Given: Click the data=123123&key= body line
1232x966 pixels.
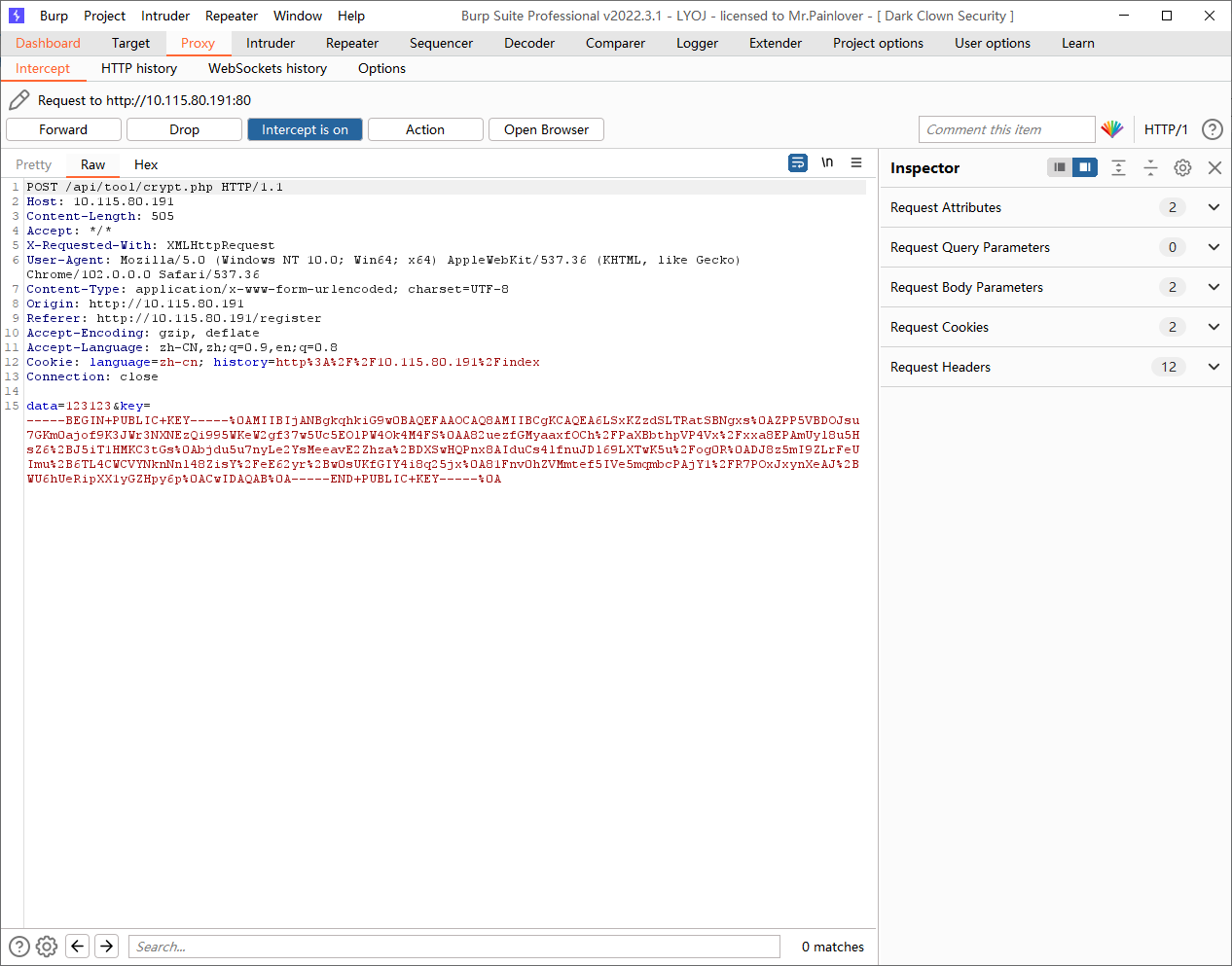Looking at the screenshot, I should [x=89, y=406].
